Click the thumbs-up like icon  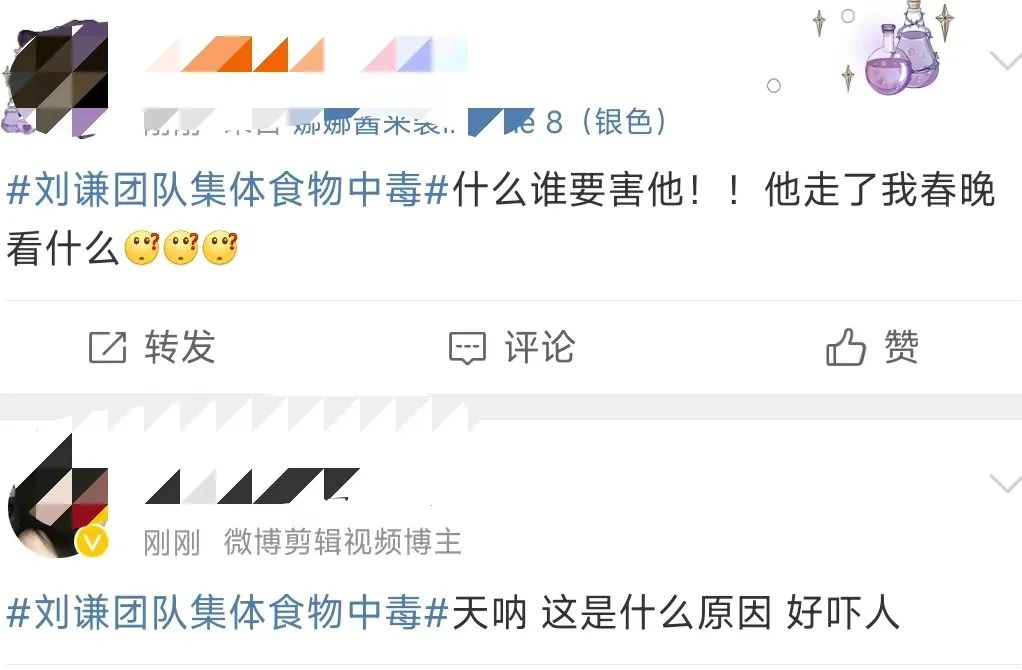(846, 346)
